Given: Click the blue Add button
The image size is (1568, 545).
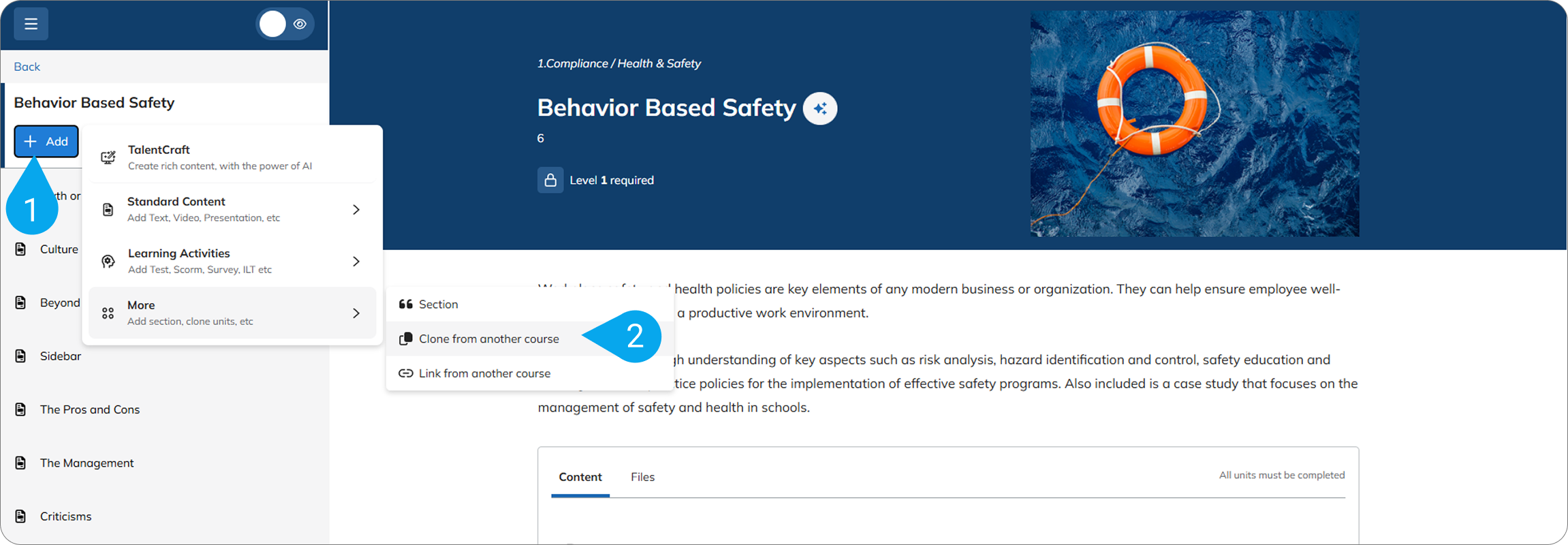Looking at the screenshot, I should [46, 142].
